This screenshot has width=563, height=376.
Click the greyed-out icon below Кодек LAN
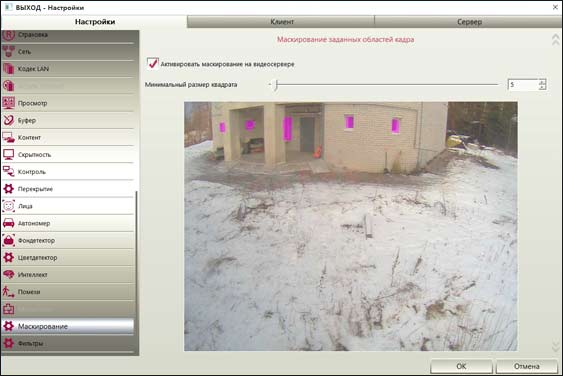9,86
